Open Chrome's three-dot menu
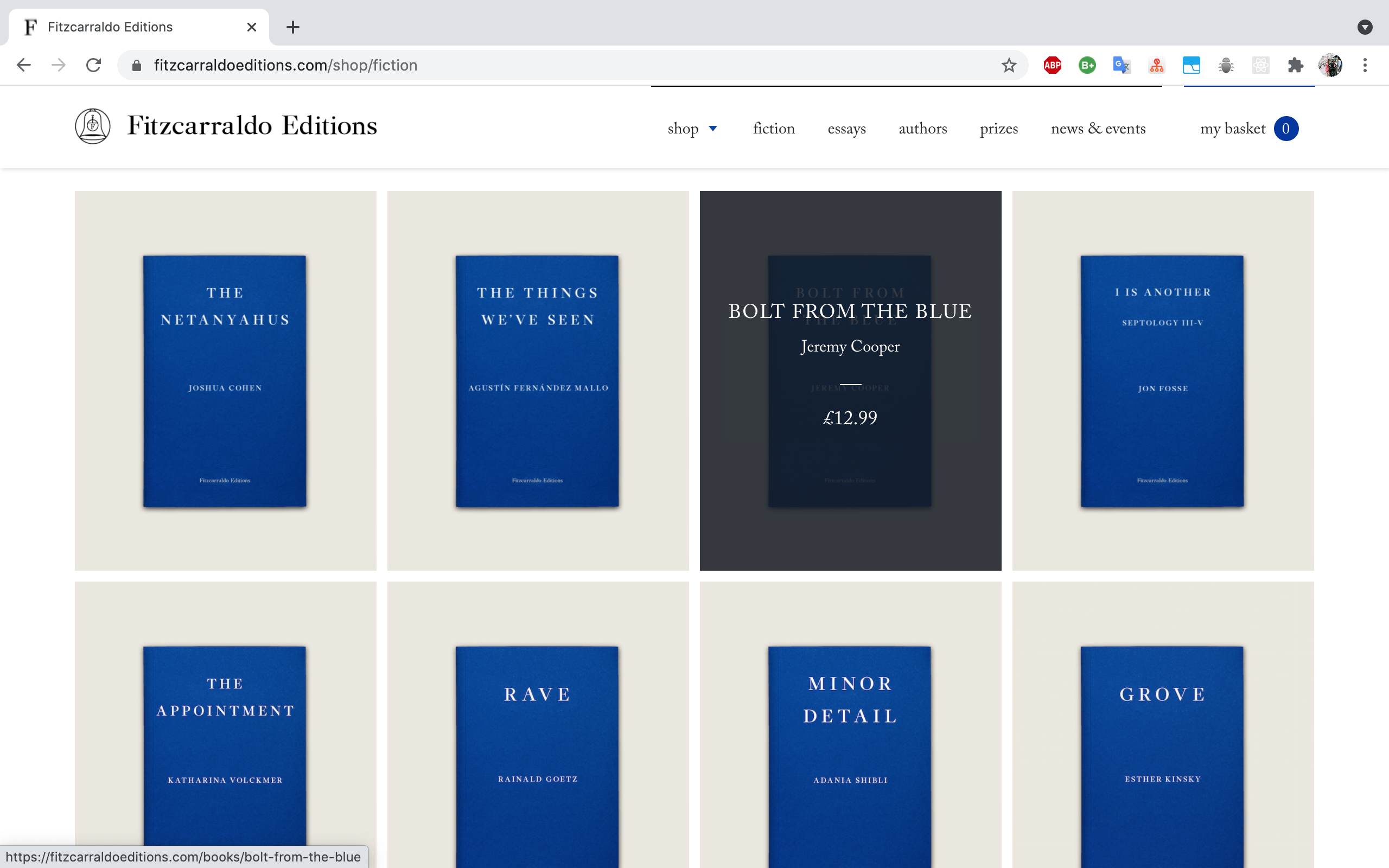Viewport: 1389px width, 868px height. tap(1366, 65)
